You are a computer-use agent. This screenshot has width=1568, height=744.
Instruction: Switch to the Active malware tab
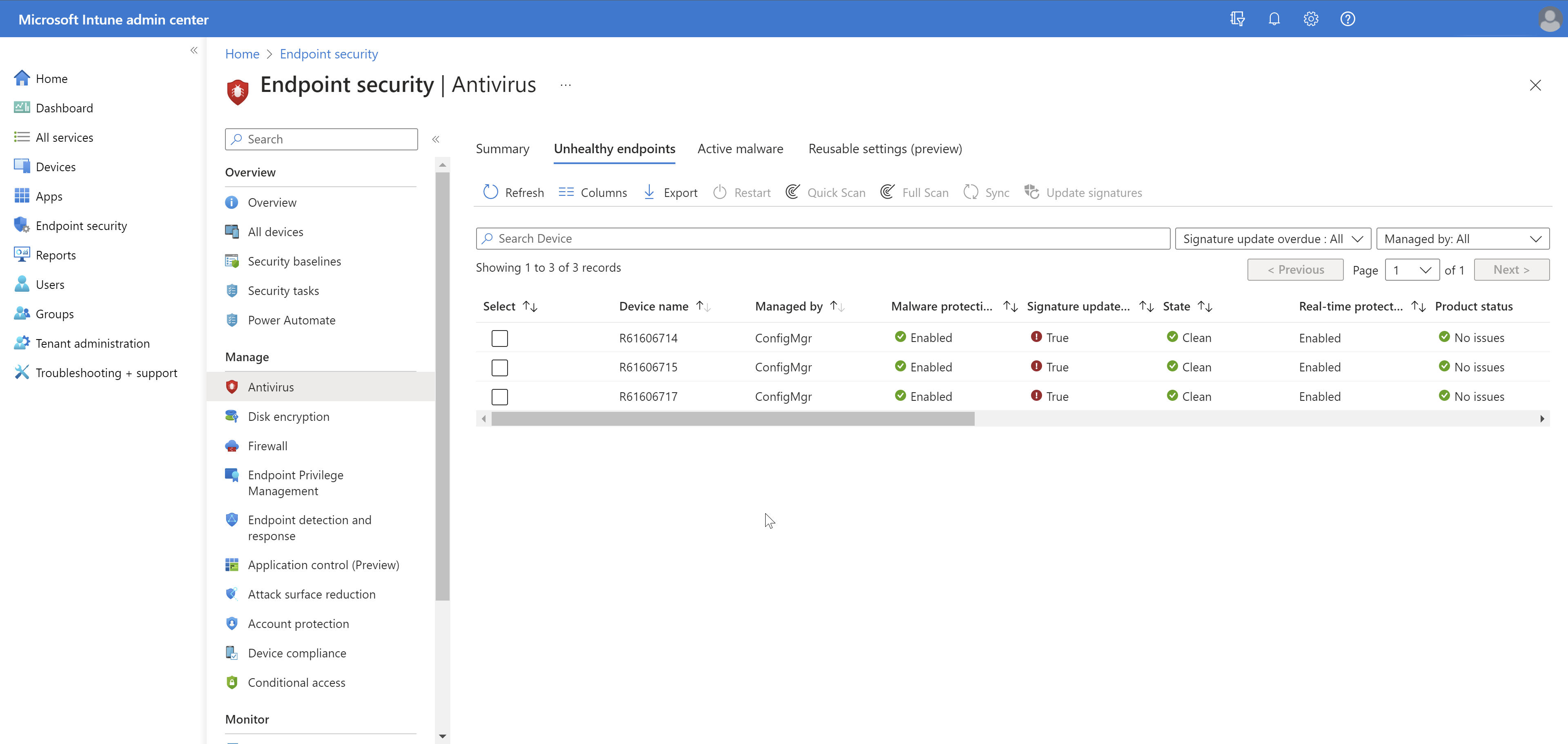[x=740, y=149]
